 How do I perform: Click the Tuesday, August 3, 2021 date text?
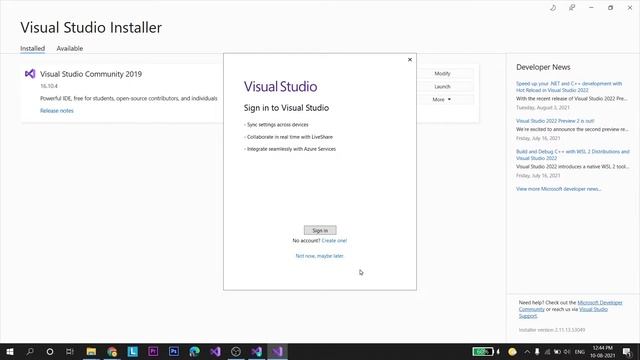pyautogui.click(x=542, y=107)
